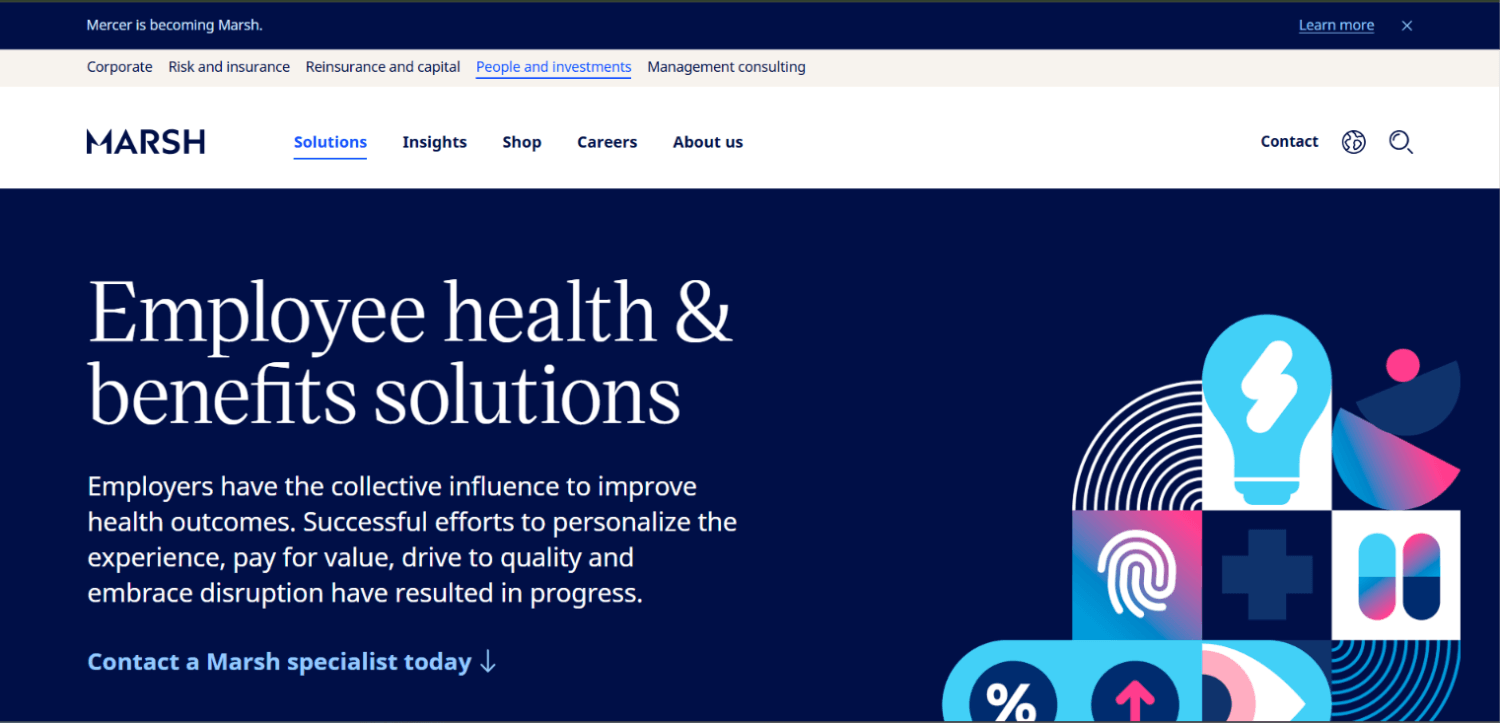Open the globe region selector icon
The height and width of the screenshot is (723, 1500).
(1353, 142)
